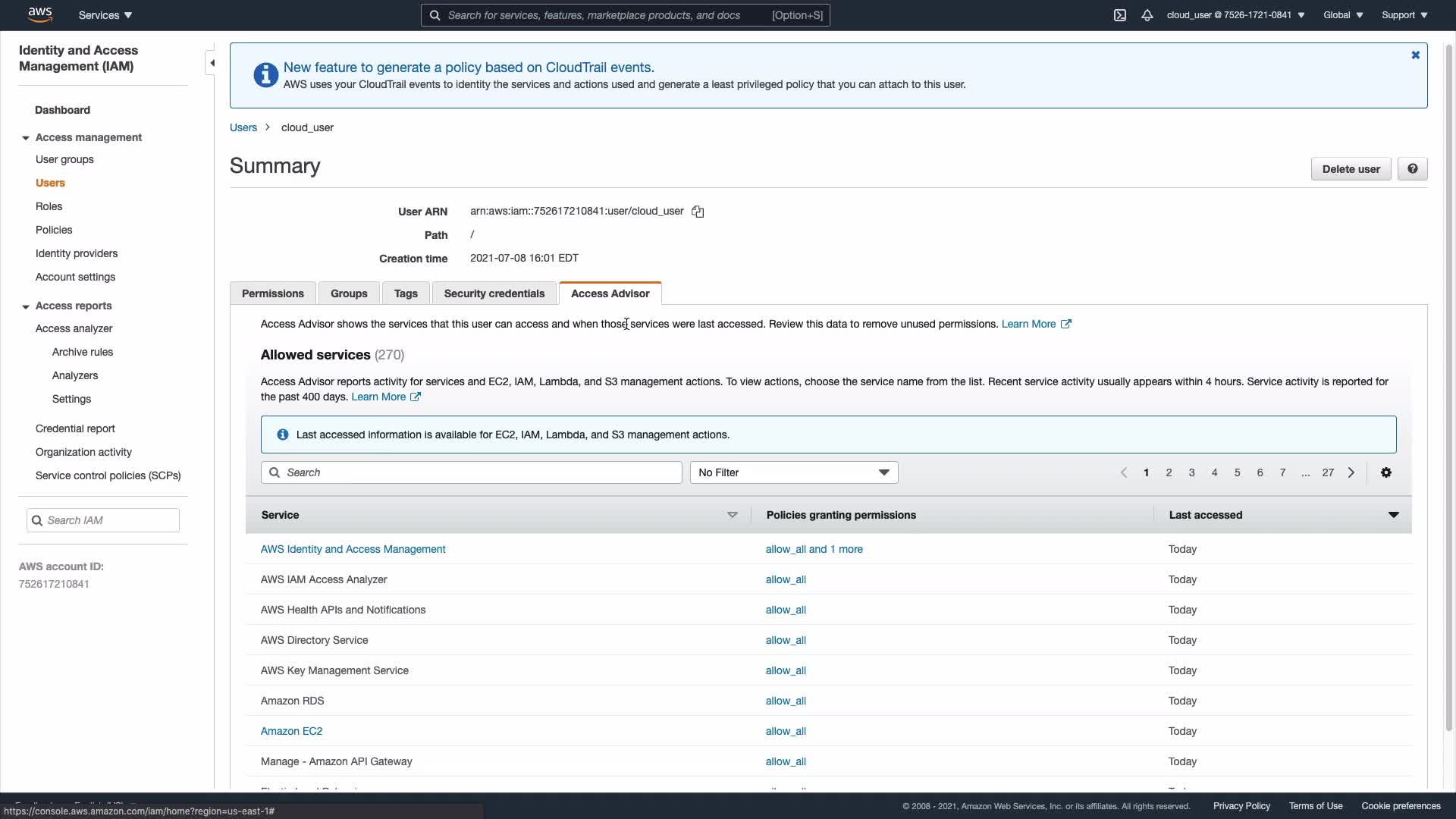Open table settings gear icon

[1386, 472]
